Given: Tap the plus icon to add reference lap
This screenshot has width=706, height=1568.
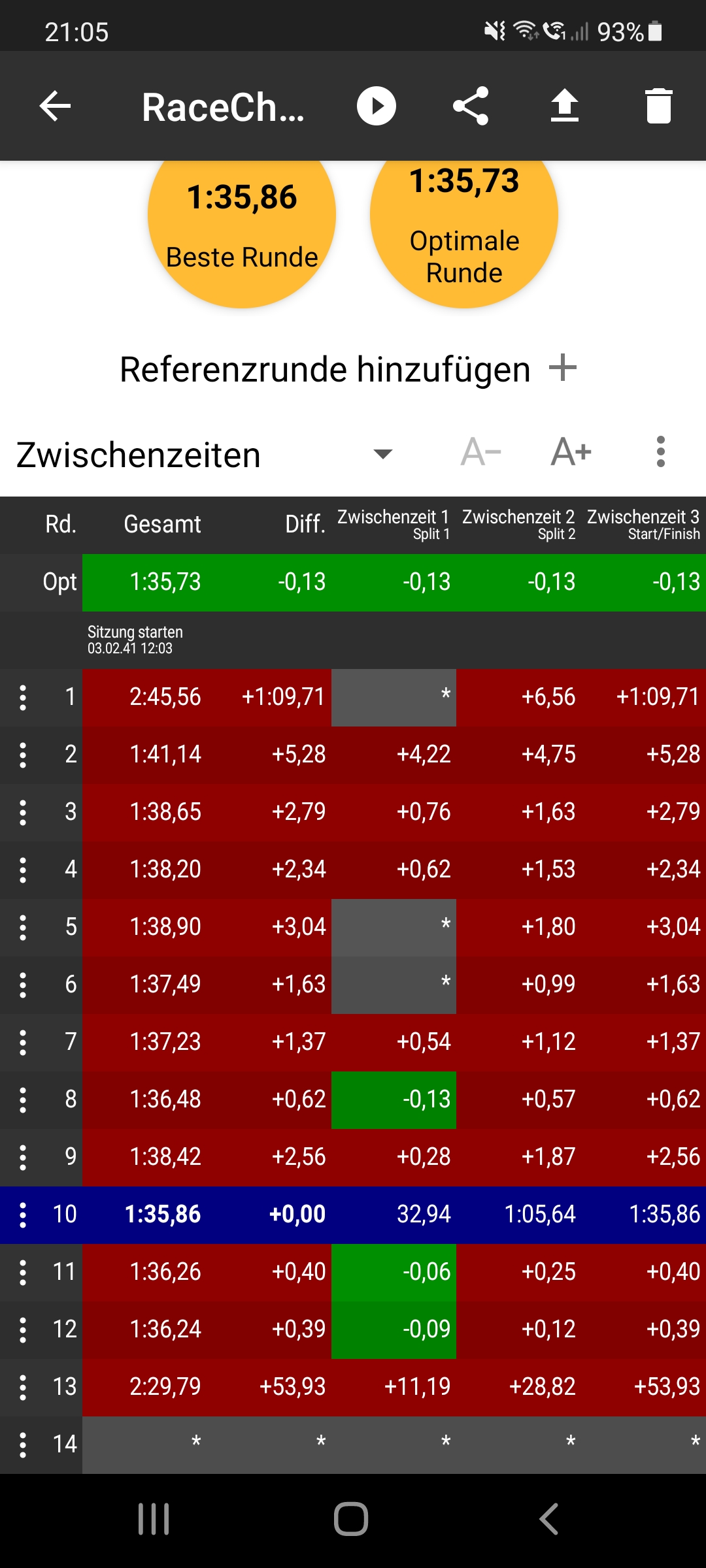Looking at the screenshot, I should click(563, 368).
